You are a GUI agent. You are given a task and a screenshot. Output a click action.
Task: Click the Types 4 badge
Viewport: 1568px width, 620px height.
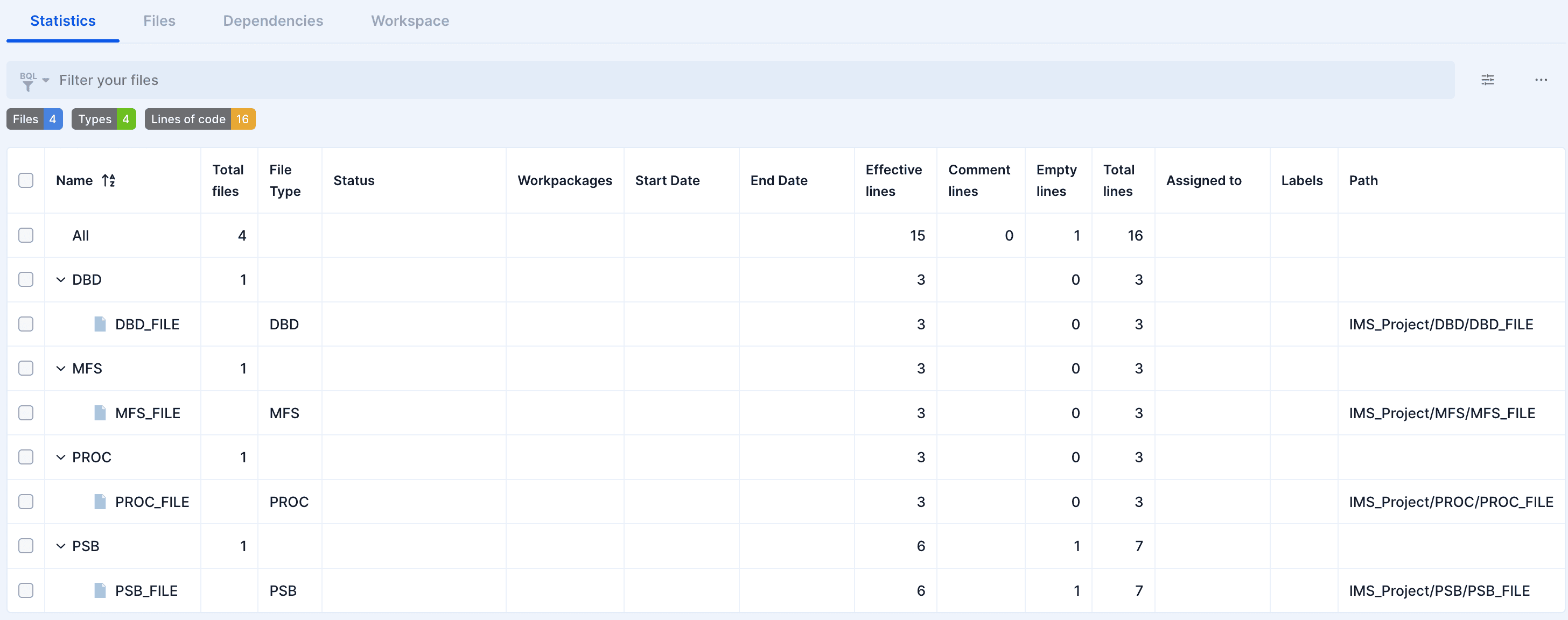(103, 119)
